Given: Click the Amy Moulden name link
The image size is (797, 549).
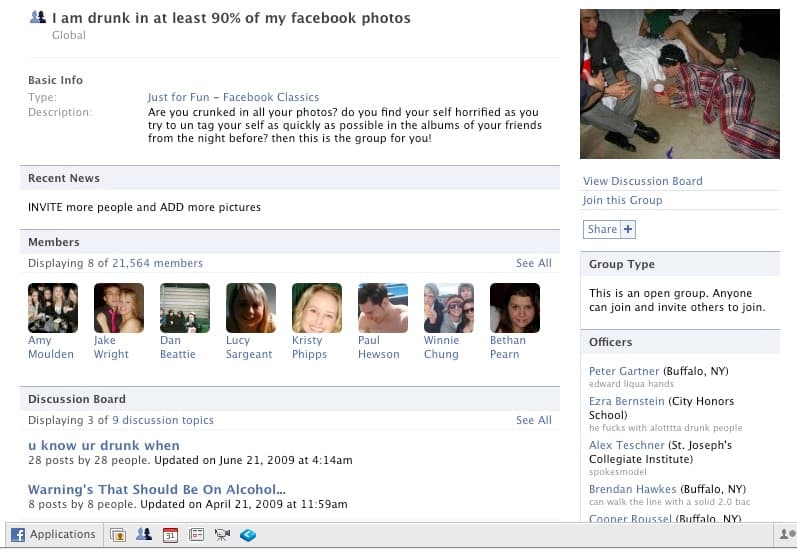Looking at the screenshot, I should click(51, 347).
